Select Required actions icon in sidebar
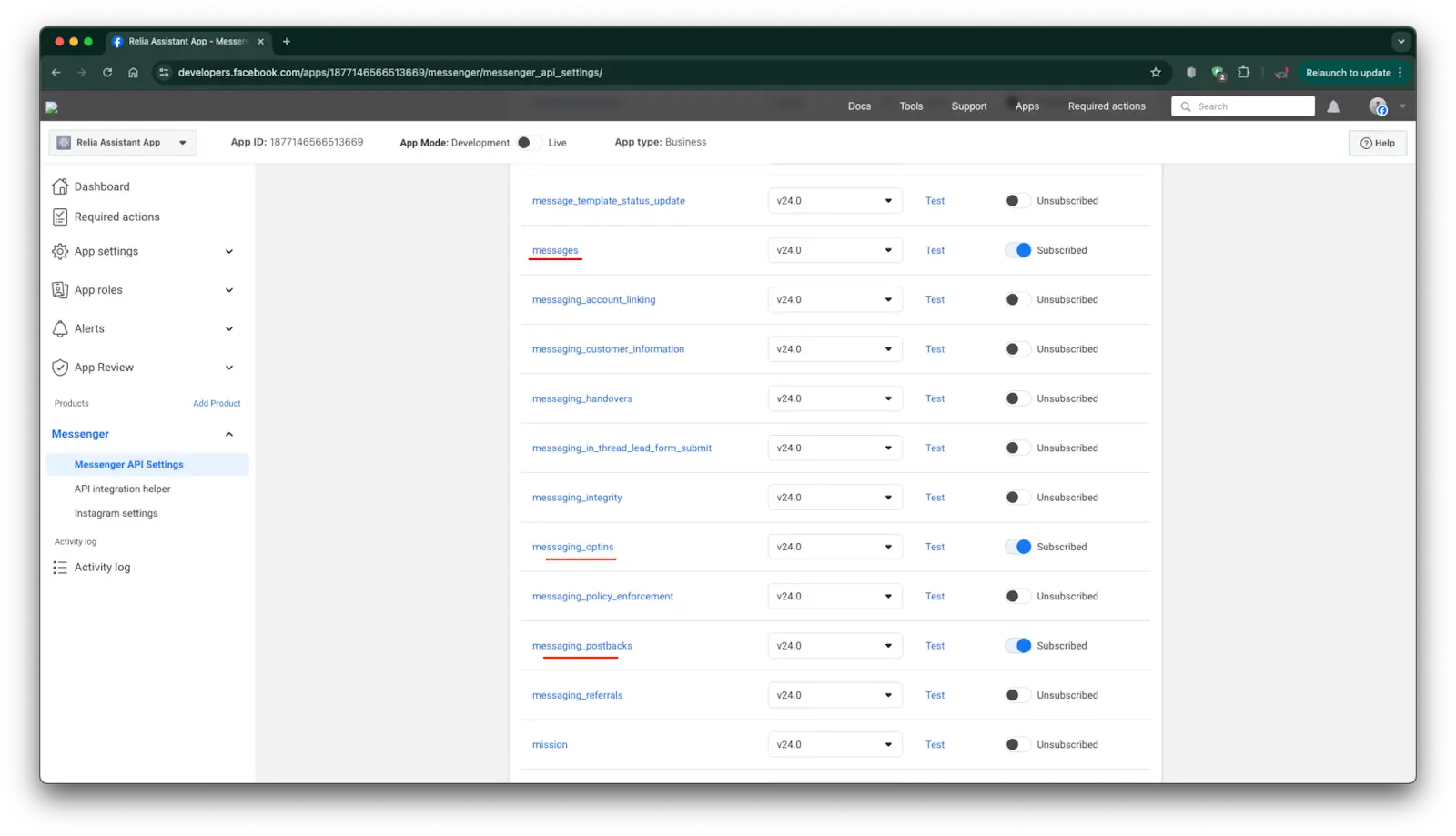Image resolution: width=1456 pixels, height=836 pixels. 59,217
